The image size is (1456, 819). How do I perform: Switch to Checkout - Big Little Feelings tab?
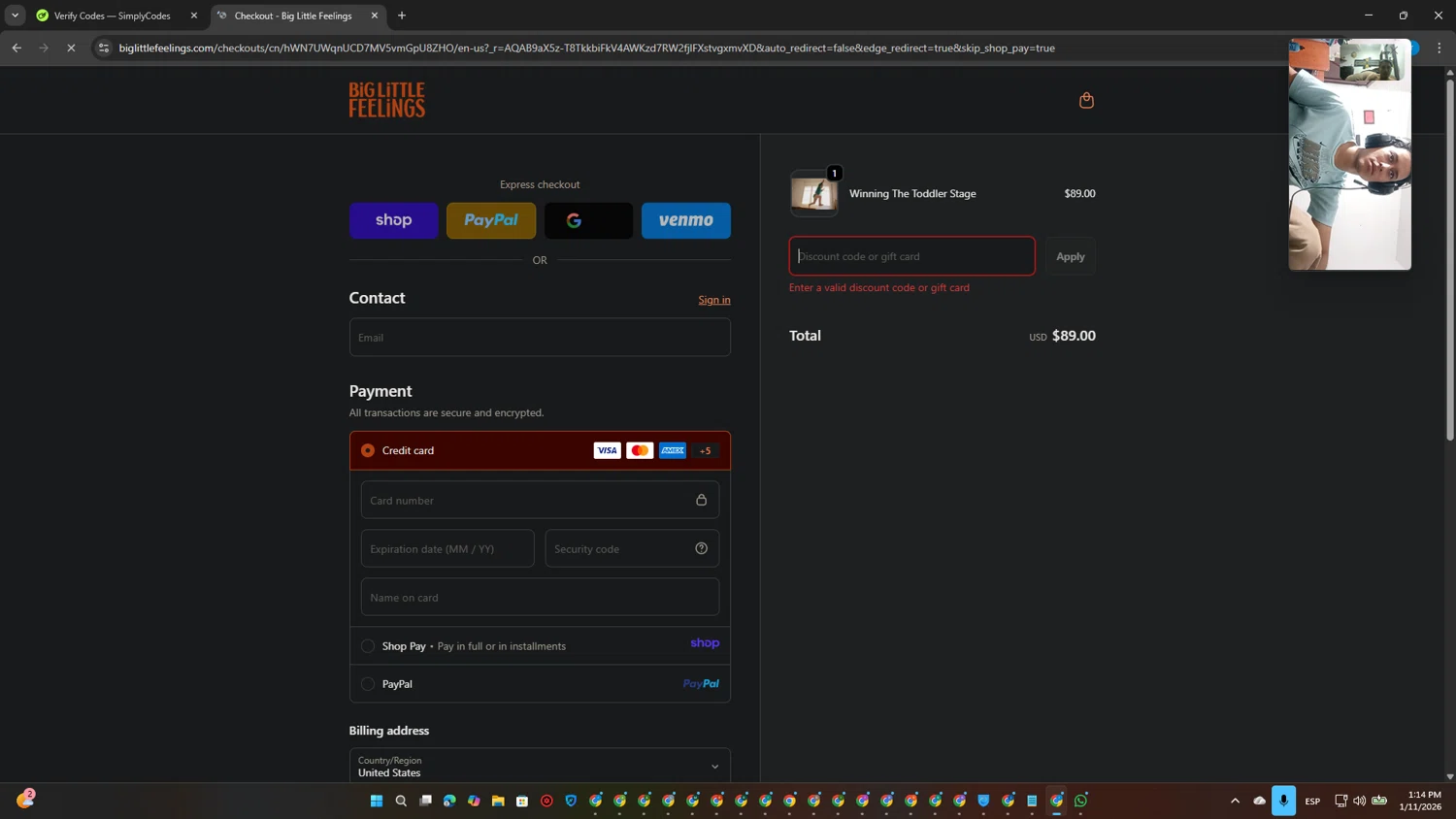pos(293,16)
